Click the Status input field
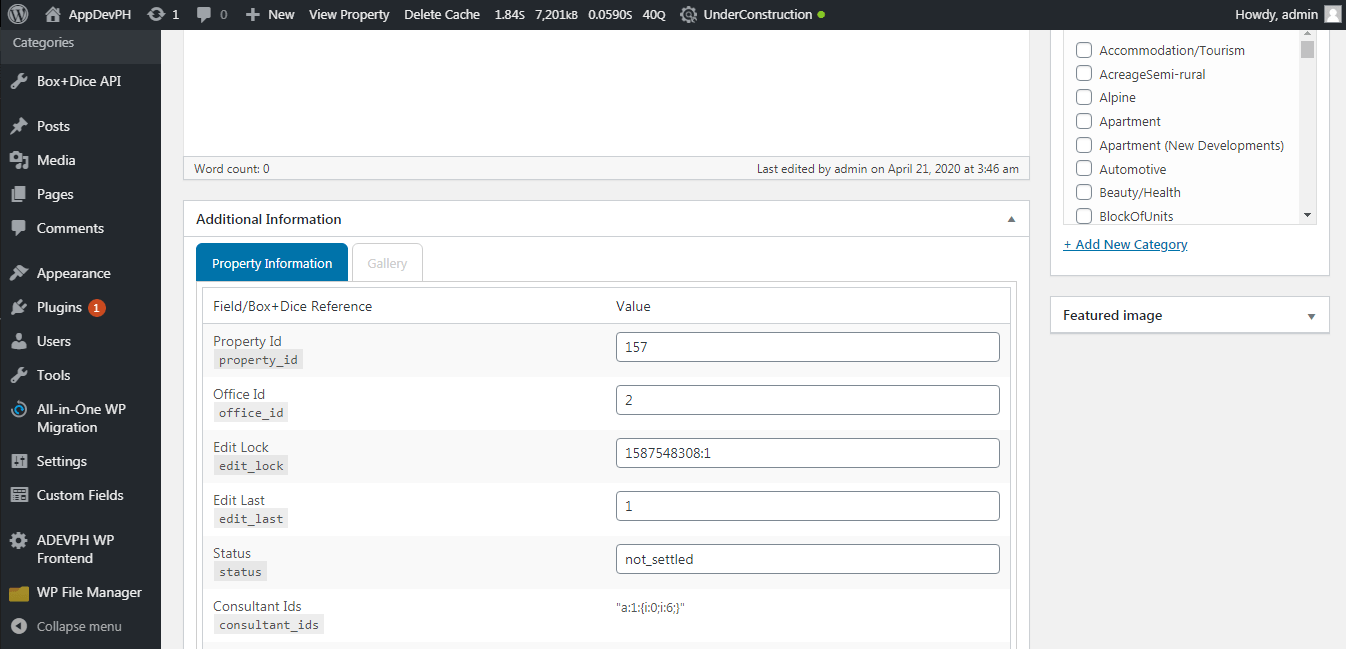The image size is (1346, 649). click(808, 559)
